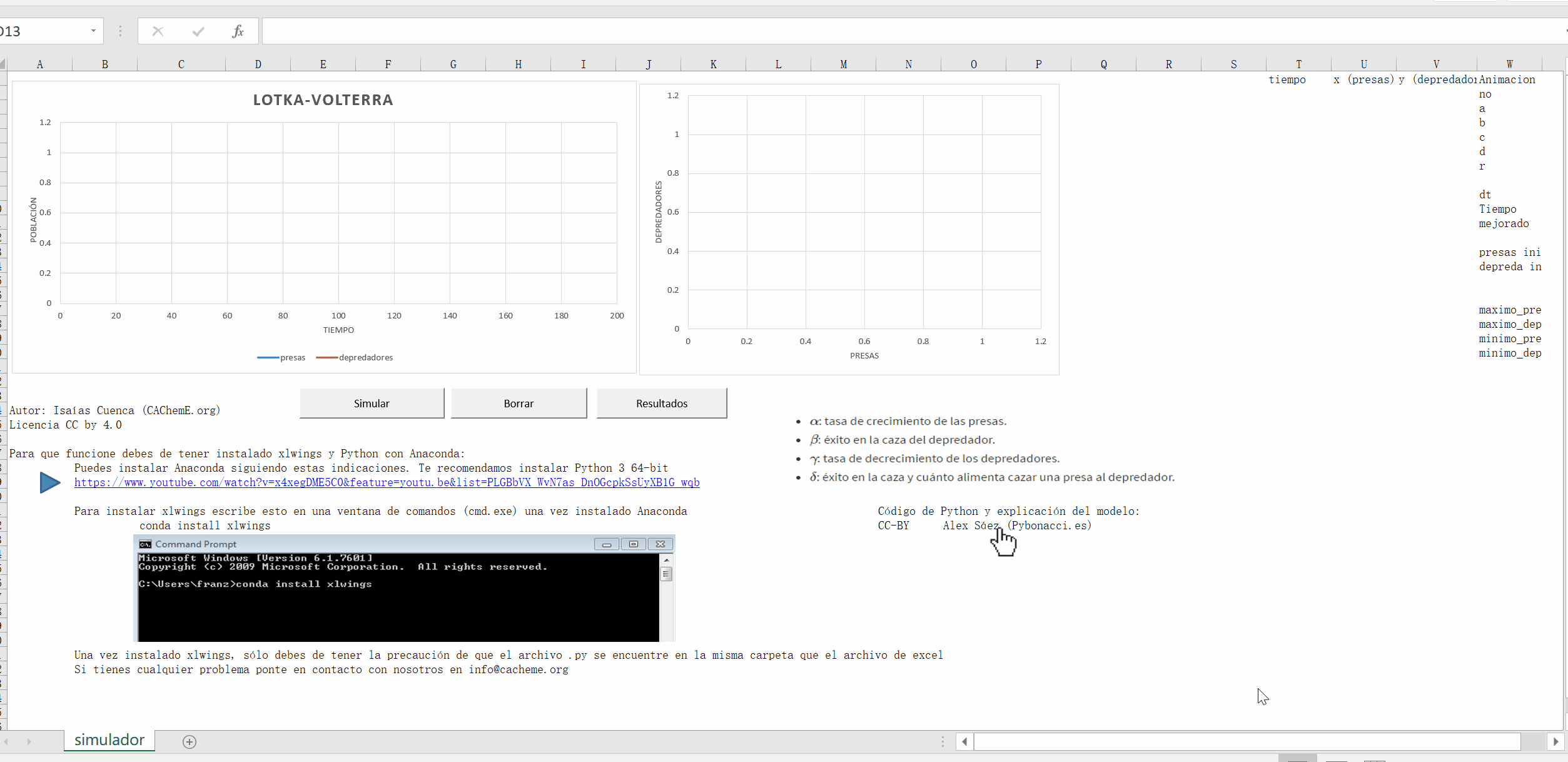1568x762 pixels.
Task: Select the 'maximo_dep' cell
Action: (1509, 324)
